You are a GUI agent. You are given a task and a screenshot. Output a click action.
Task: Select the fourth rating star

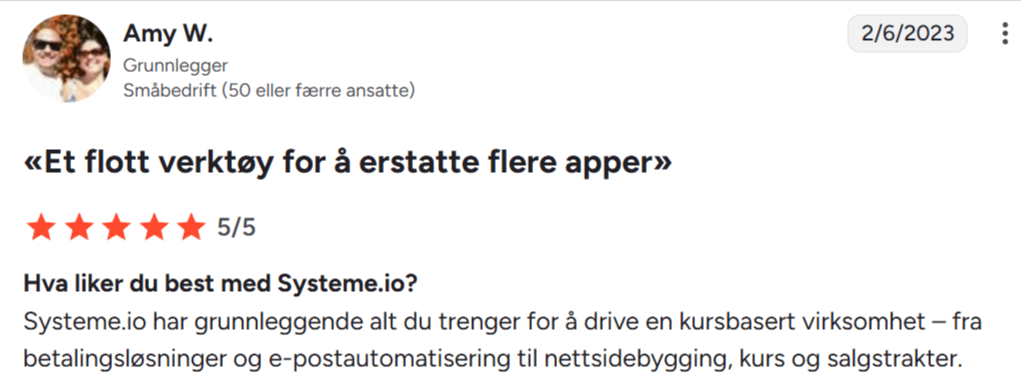[153, 227]
